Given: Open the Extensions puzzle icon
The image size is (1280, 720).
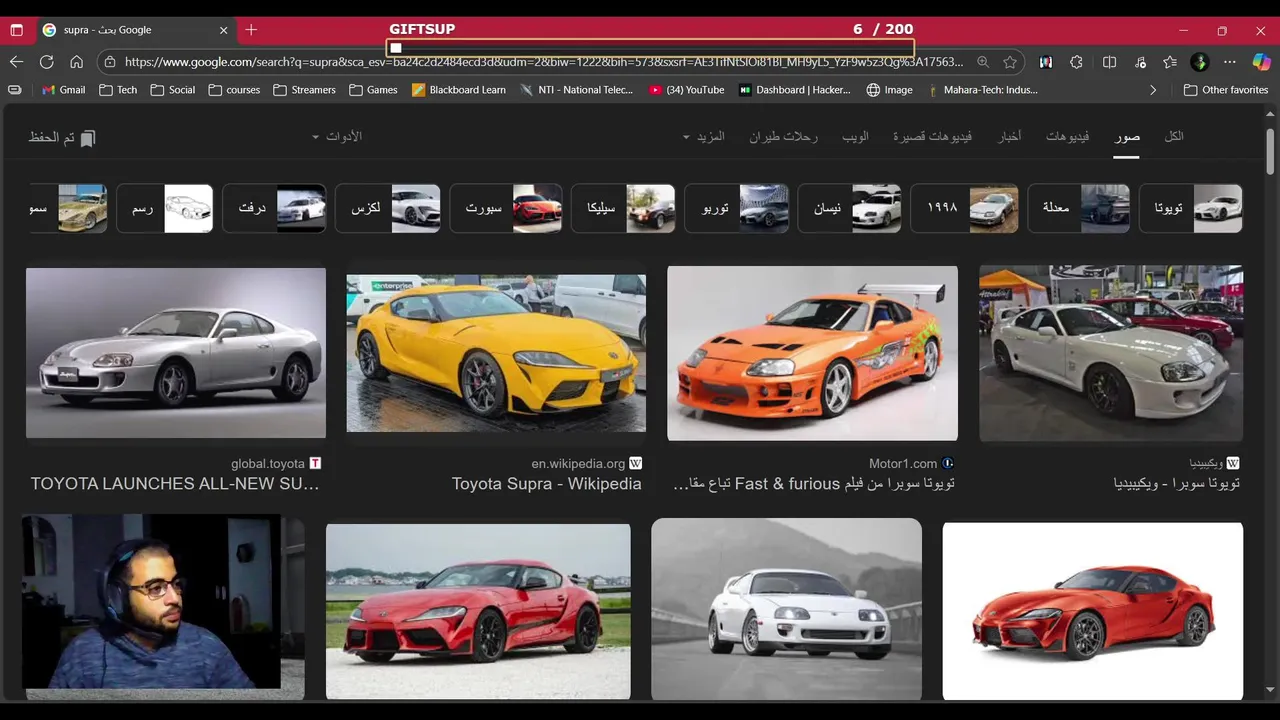Looking at the screenshot, I should 1076,62.
